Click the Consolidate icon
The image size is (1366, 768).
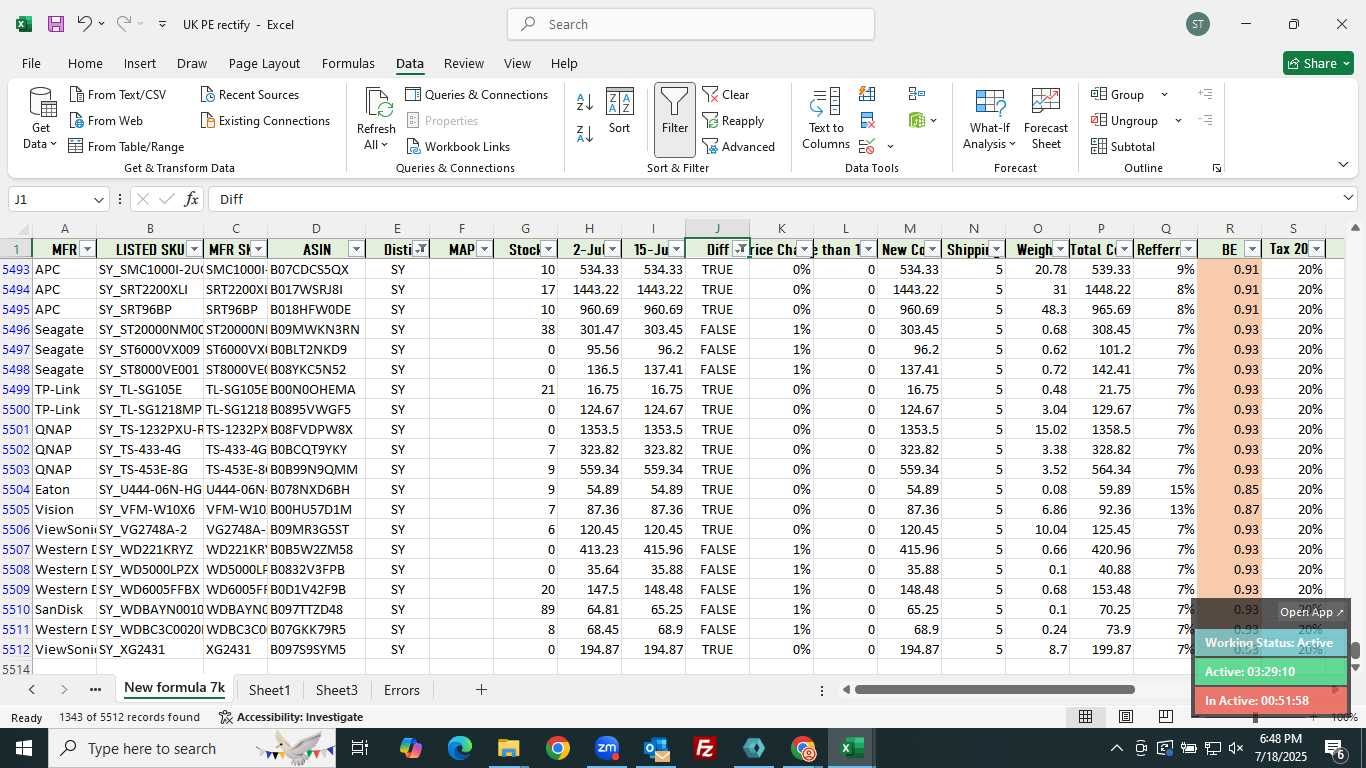click(917, 94)
